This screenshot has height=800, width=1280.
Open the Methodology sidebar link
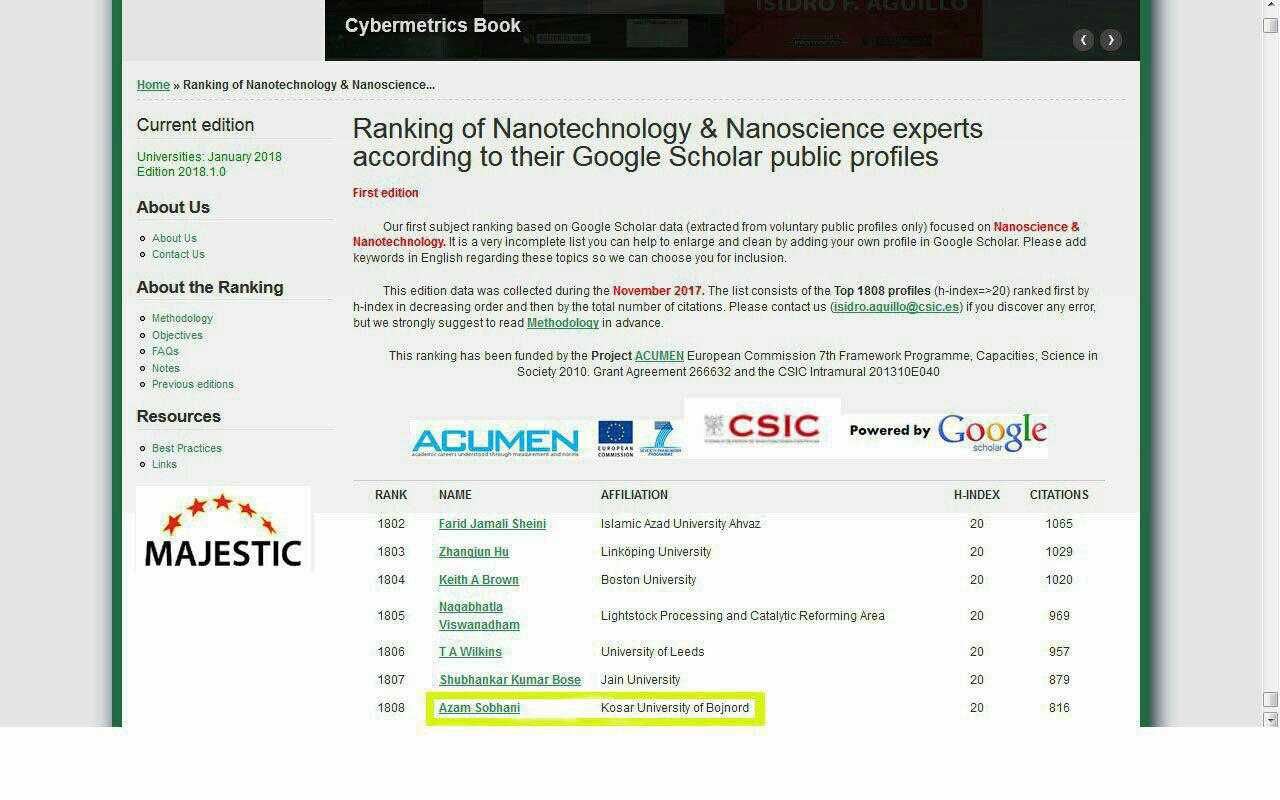[182, 318]
